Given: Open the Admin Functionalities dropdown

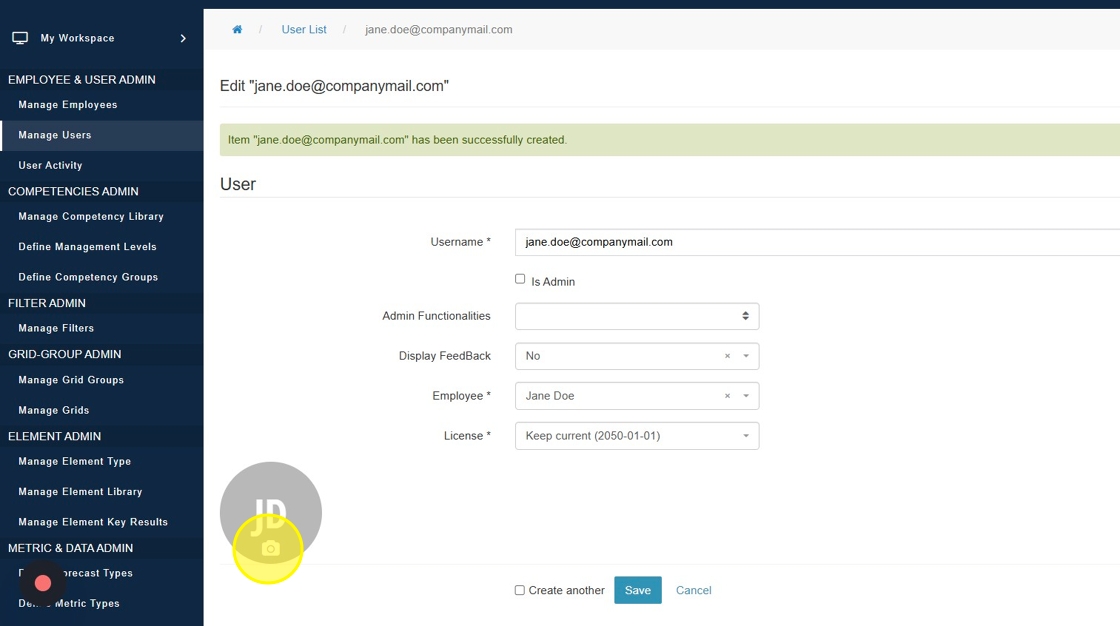Looking at the screenshot, I should pyautogui.click(x=636, y=316).
